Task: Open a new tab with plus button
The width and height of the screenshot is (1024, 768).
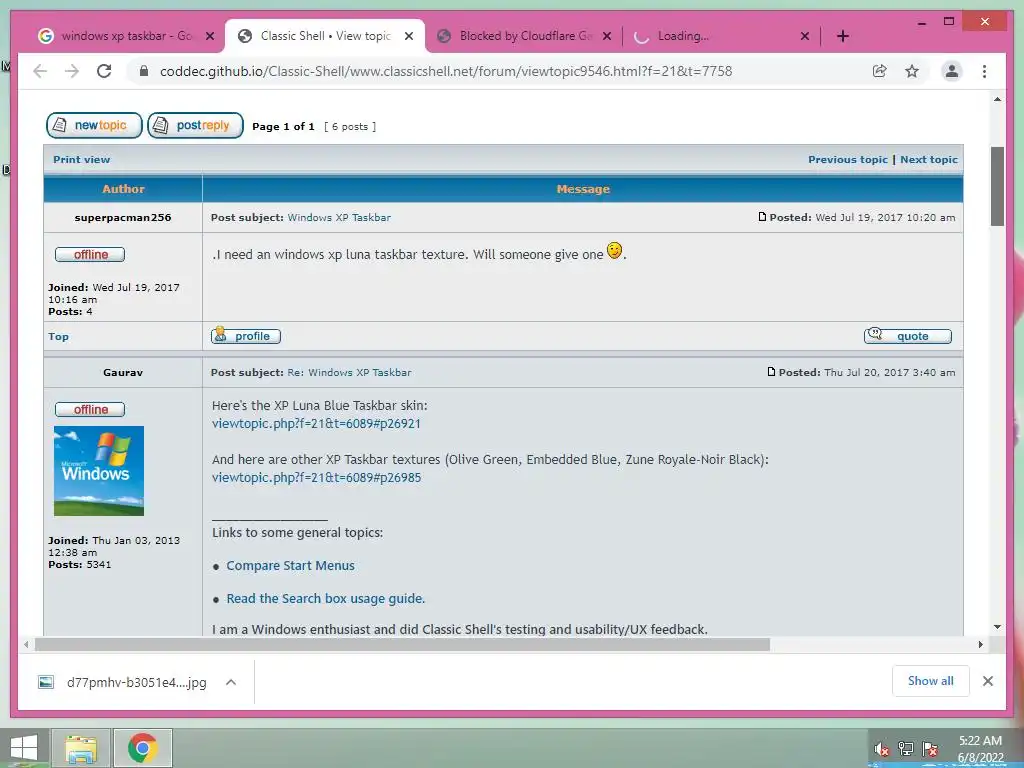Action: (x=843, y=36)
